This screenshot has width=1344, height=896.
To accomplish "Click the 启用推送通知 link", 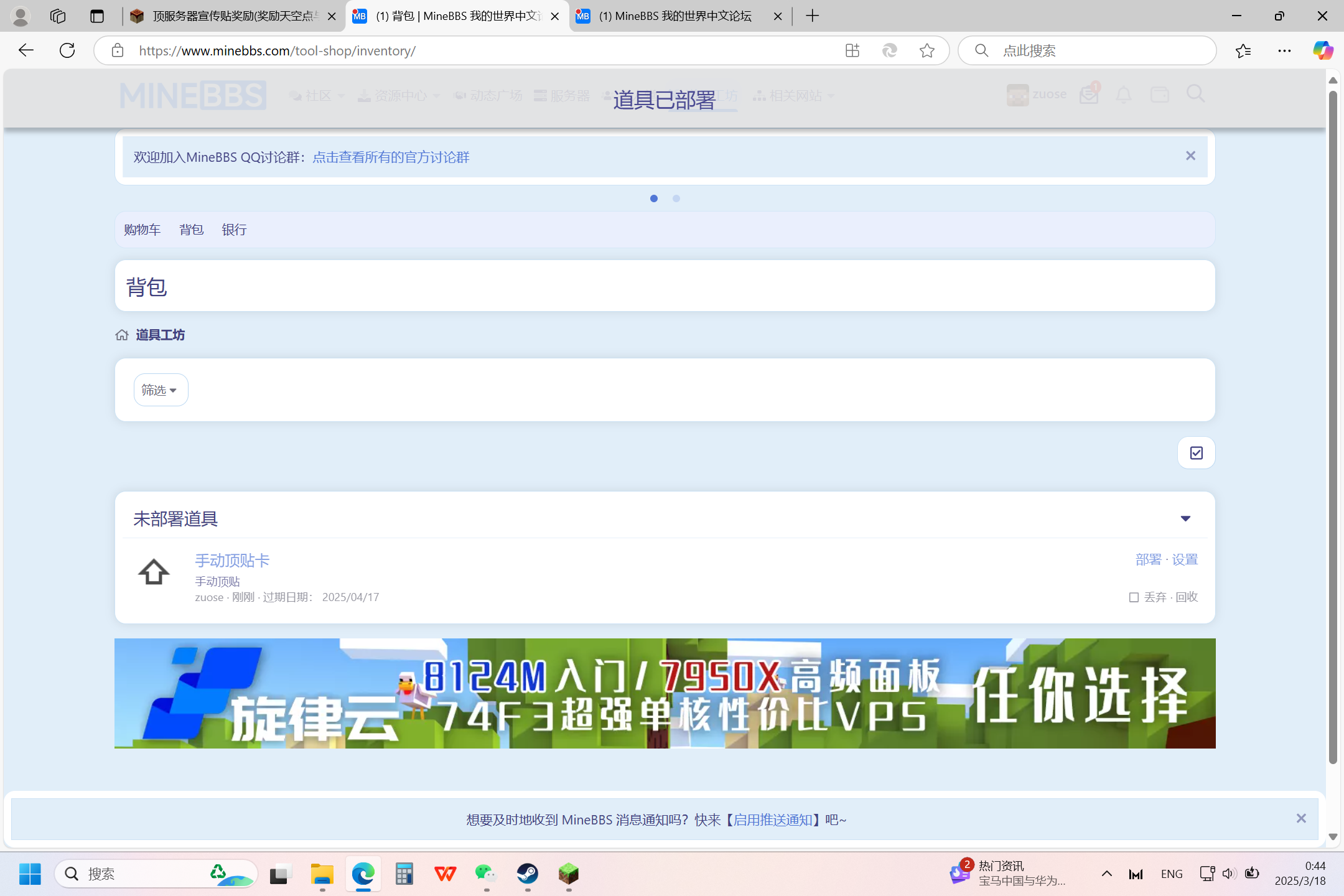I will coord(773,820).
